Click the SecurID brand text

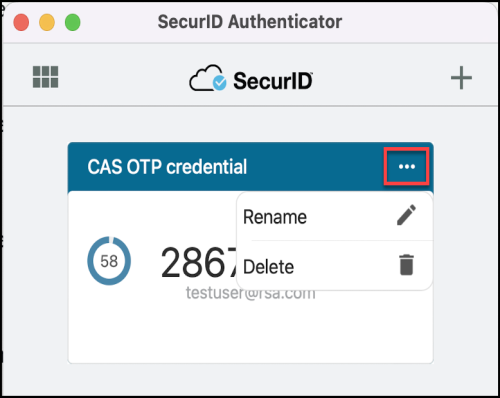click(x=273, y=81)
